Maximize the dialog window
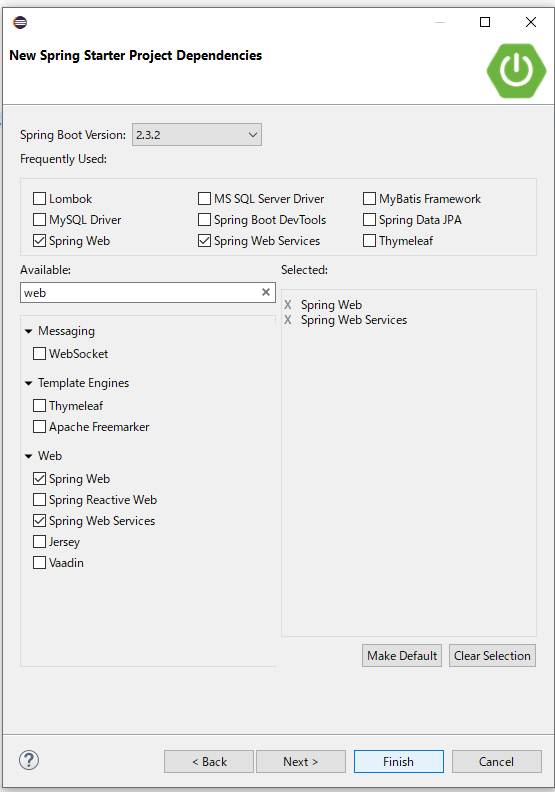The height and width of the screenshot is (792, 555). coord(485,22)
